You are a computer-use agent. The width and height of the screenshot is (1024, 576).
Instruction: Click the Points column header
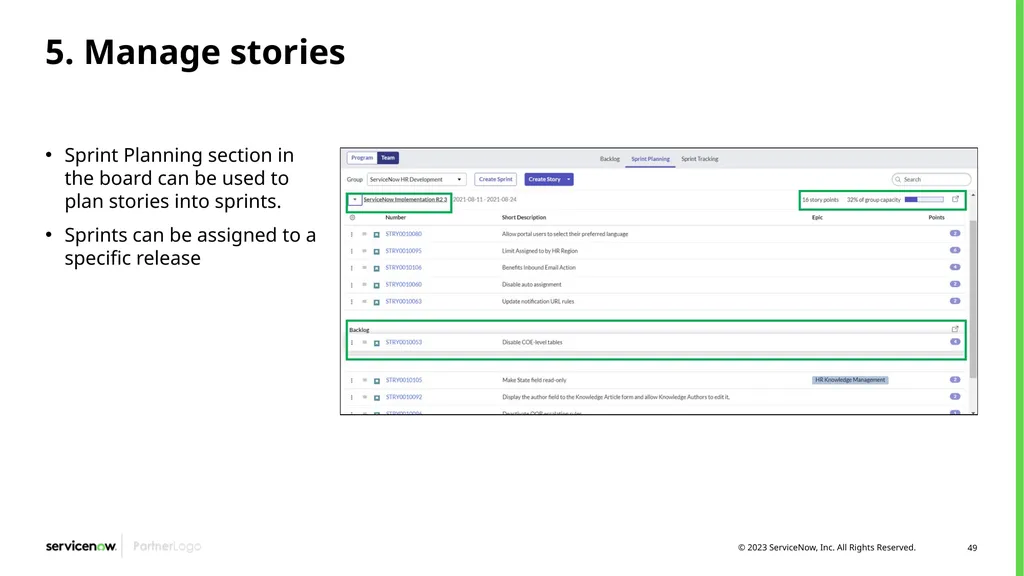tap(936, 217)
